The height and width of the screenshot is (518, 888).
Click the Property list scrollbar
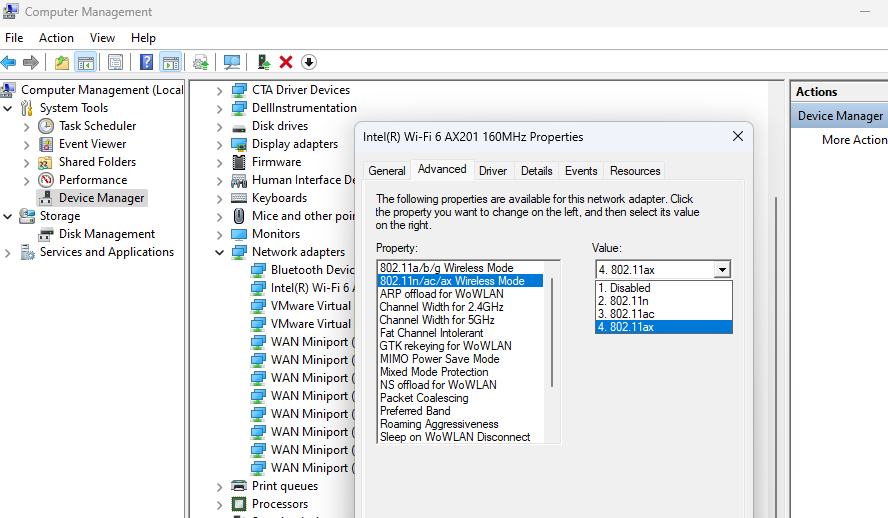tap(552, 332)
